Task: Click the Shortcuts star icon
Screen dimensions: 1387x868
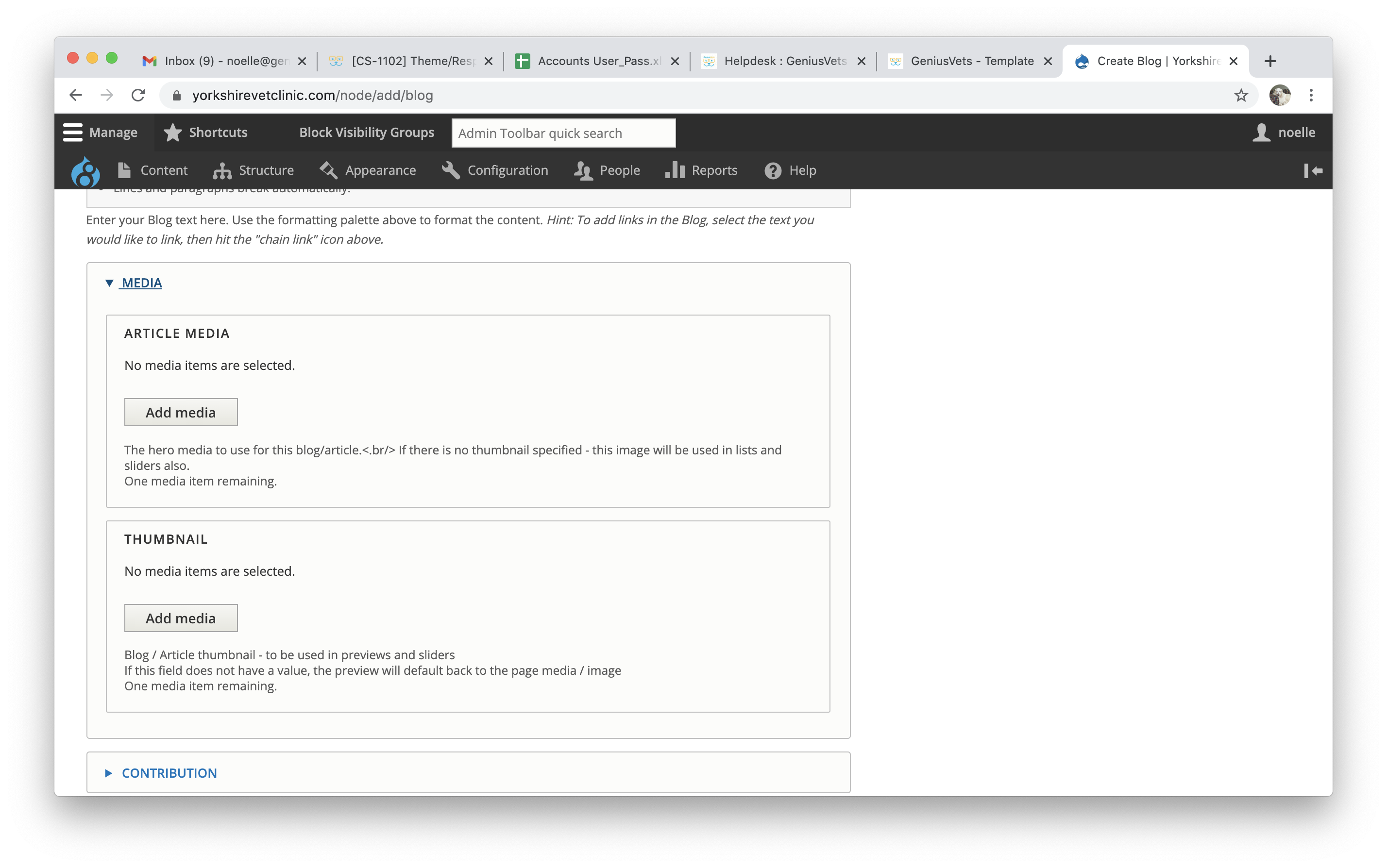Action: [x=172, y=133]
